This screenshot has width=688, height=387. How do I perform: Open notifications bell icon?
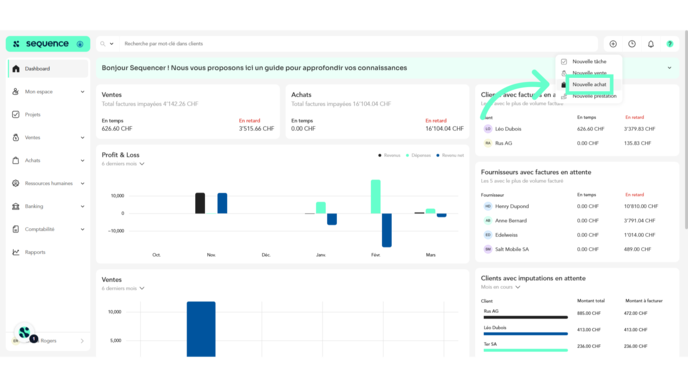651,44
